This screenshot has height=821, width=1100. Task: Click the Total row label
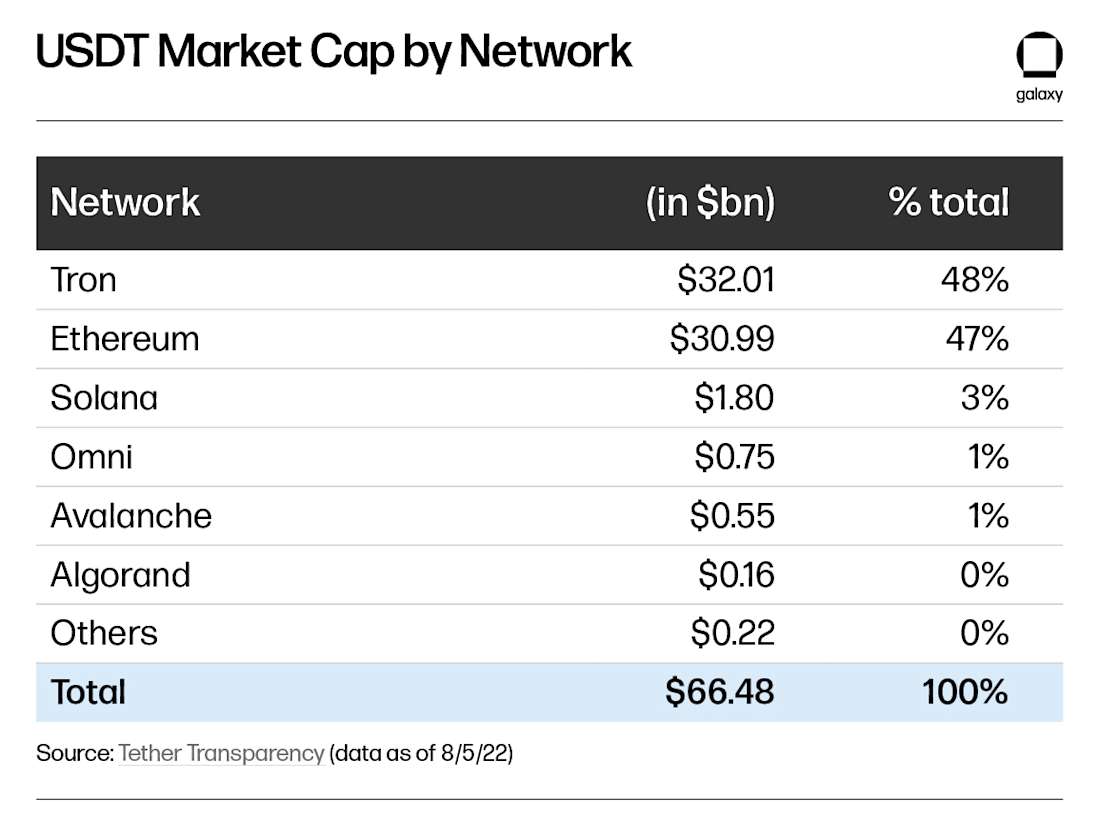[88, 692]
